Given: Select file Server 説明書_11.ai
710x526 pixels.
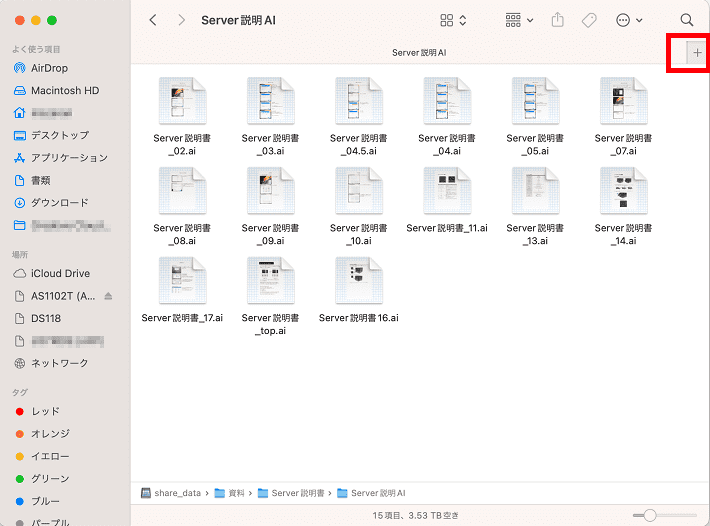Looking at the screenshot, I should pos(447,200).
